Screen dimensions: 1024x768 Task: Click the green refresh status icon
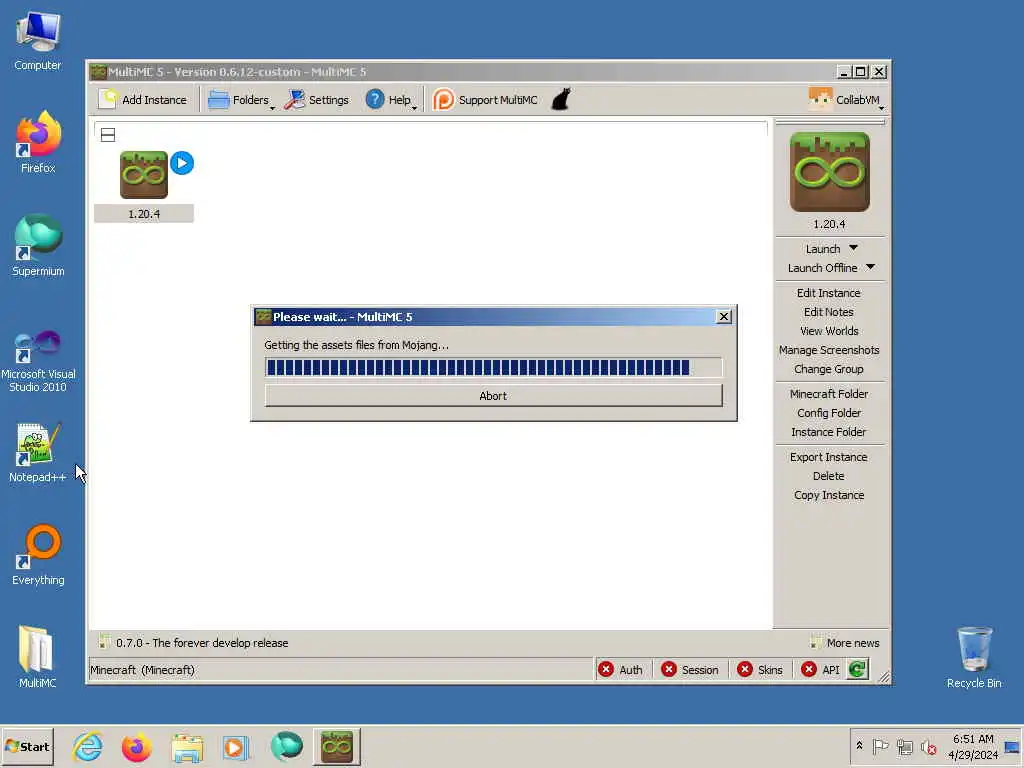point(857,669)
